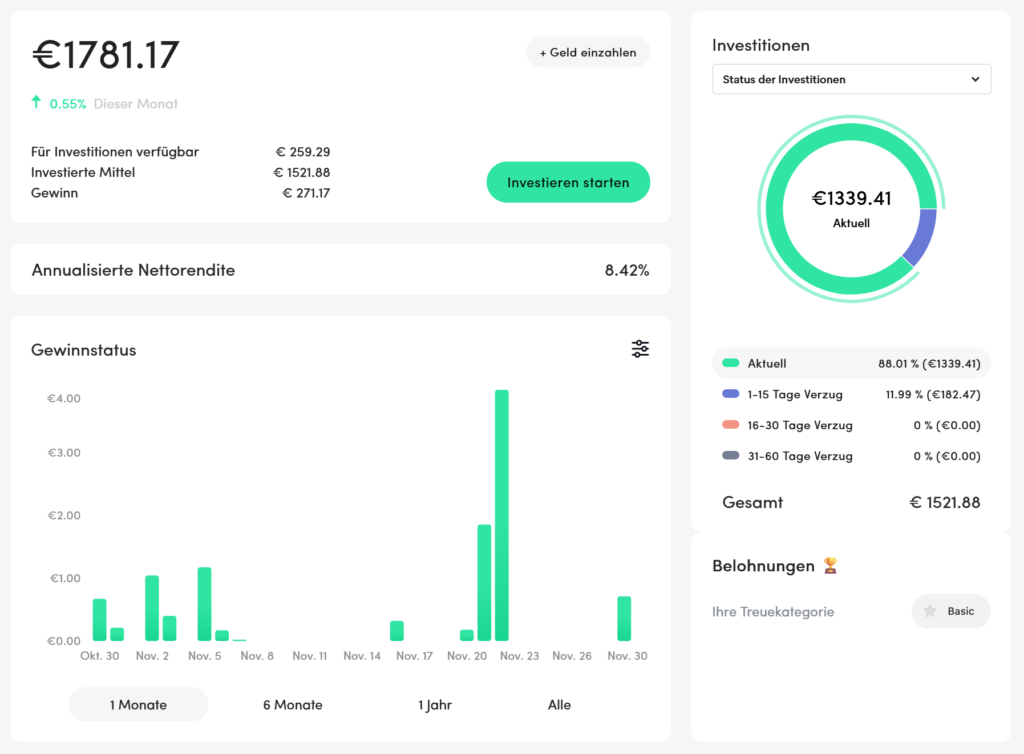The height and width of the screenshot is (754, 1024).
Task: Switch the chart to 6 Monate
Action: click(x=291, y=705)
